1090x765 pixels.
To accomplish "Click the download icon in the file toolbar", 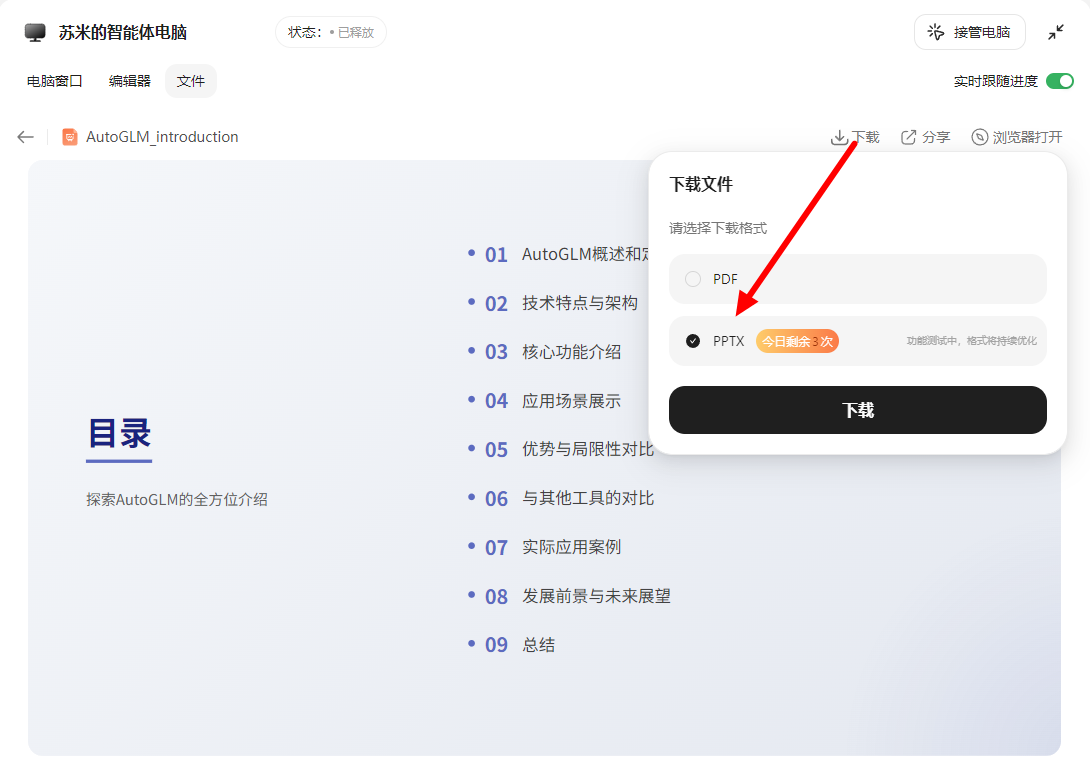I will tap(838, 137).
